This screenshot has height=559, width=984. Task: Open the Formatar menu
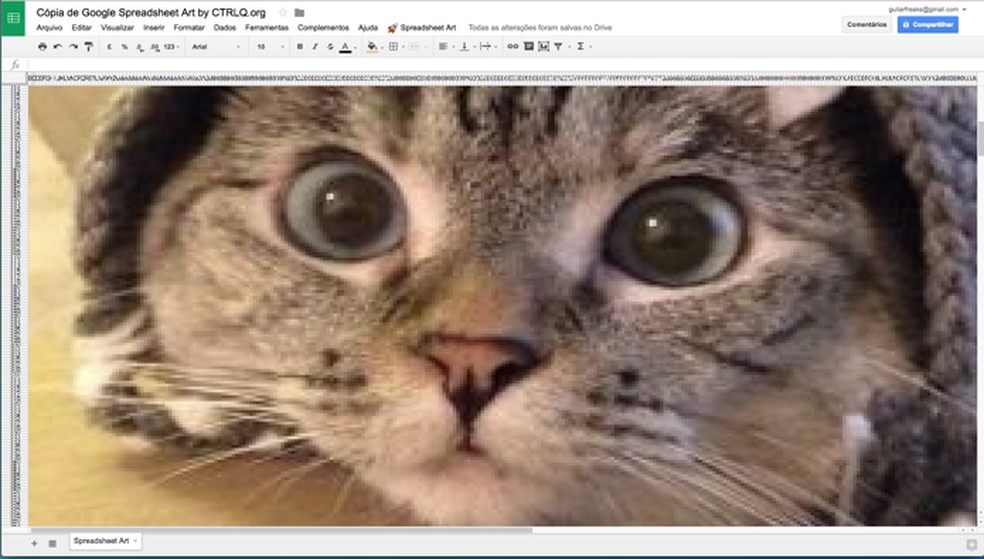coord(189,28)
